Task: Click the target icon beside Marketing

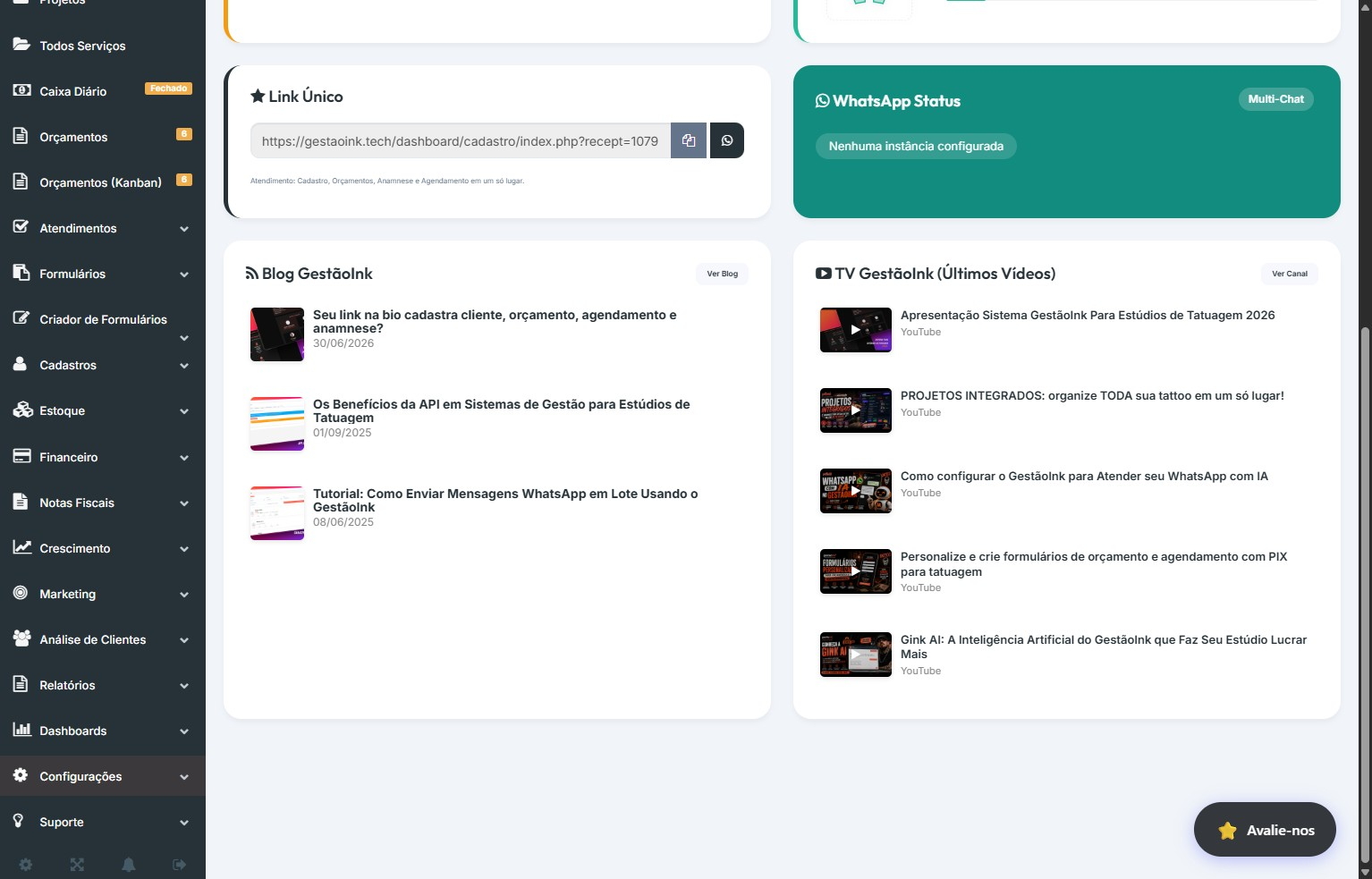Action: click(x=21, y=593)
